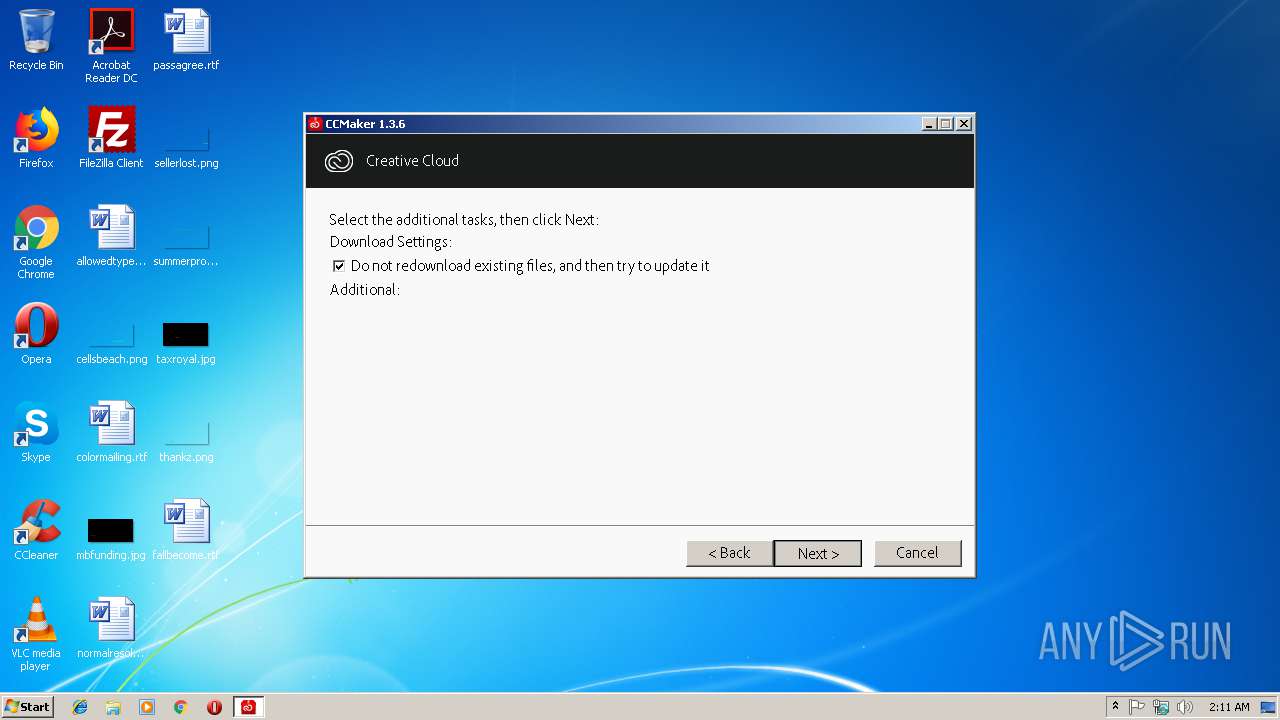Launch Firefox from the desktop
The width and height of the screenshot is (1280, 720).
[x=36, y=138]
